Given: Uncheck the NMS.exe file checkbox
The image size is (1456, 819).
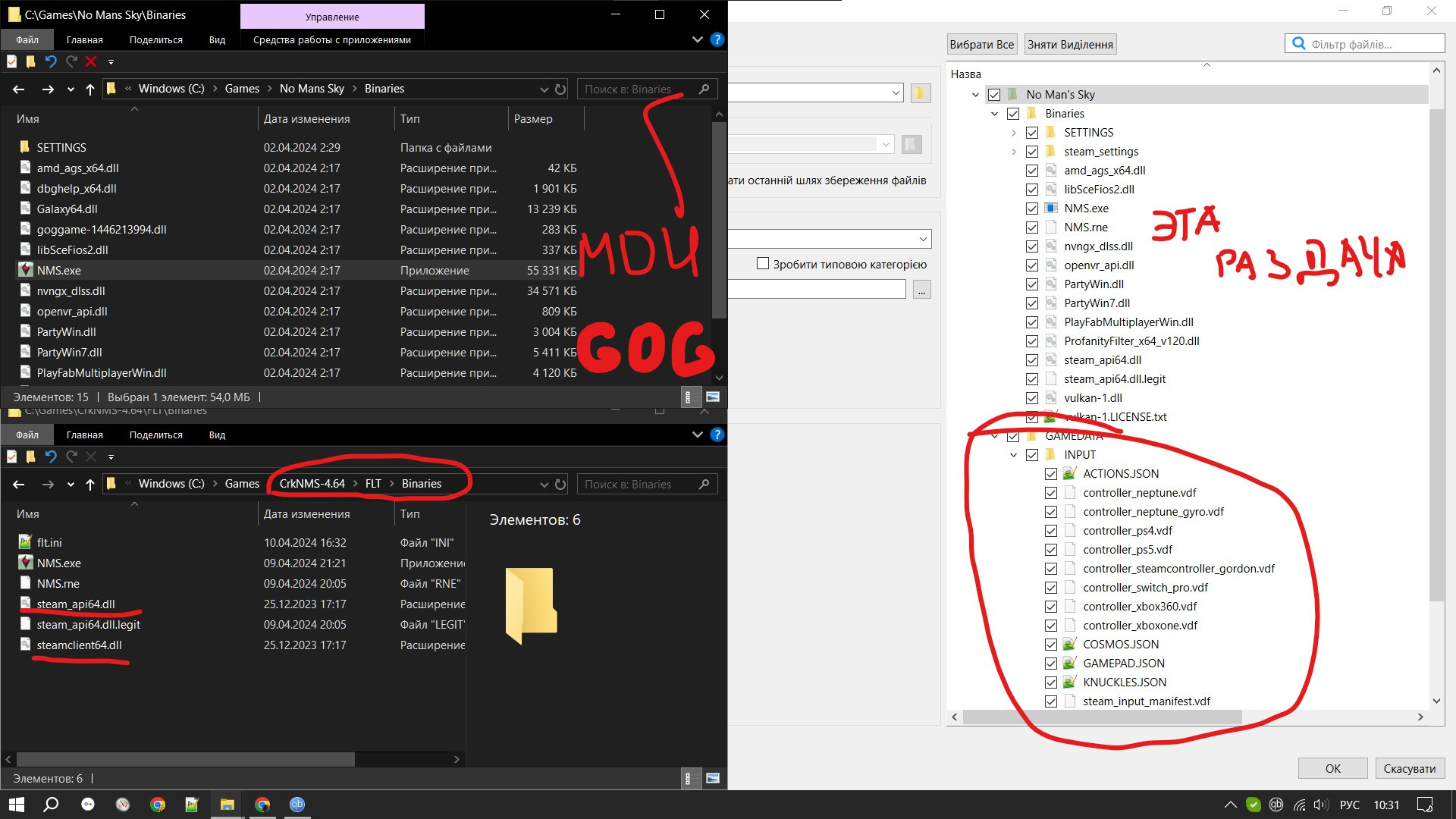Looking at the screenshot, I should click(1032, 209).
